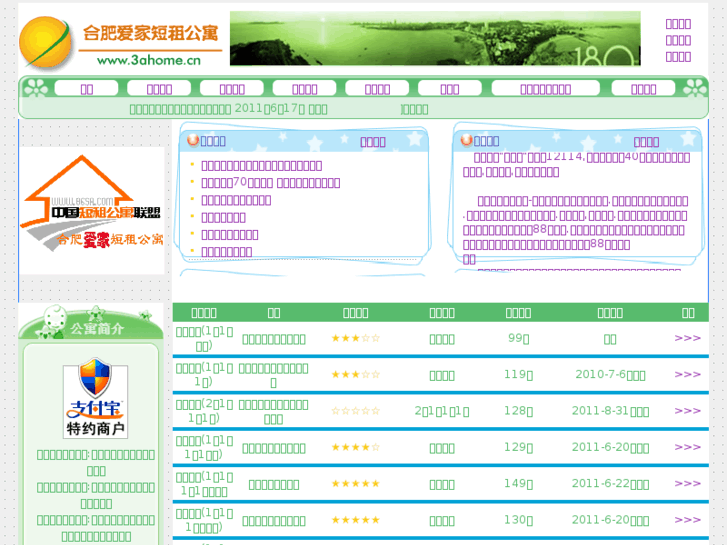Image resolution: width=727 pixels, height=545 pixels.
Task: Open the widest navigation menu button
Action: tap(546, 88)
